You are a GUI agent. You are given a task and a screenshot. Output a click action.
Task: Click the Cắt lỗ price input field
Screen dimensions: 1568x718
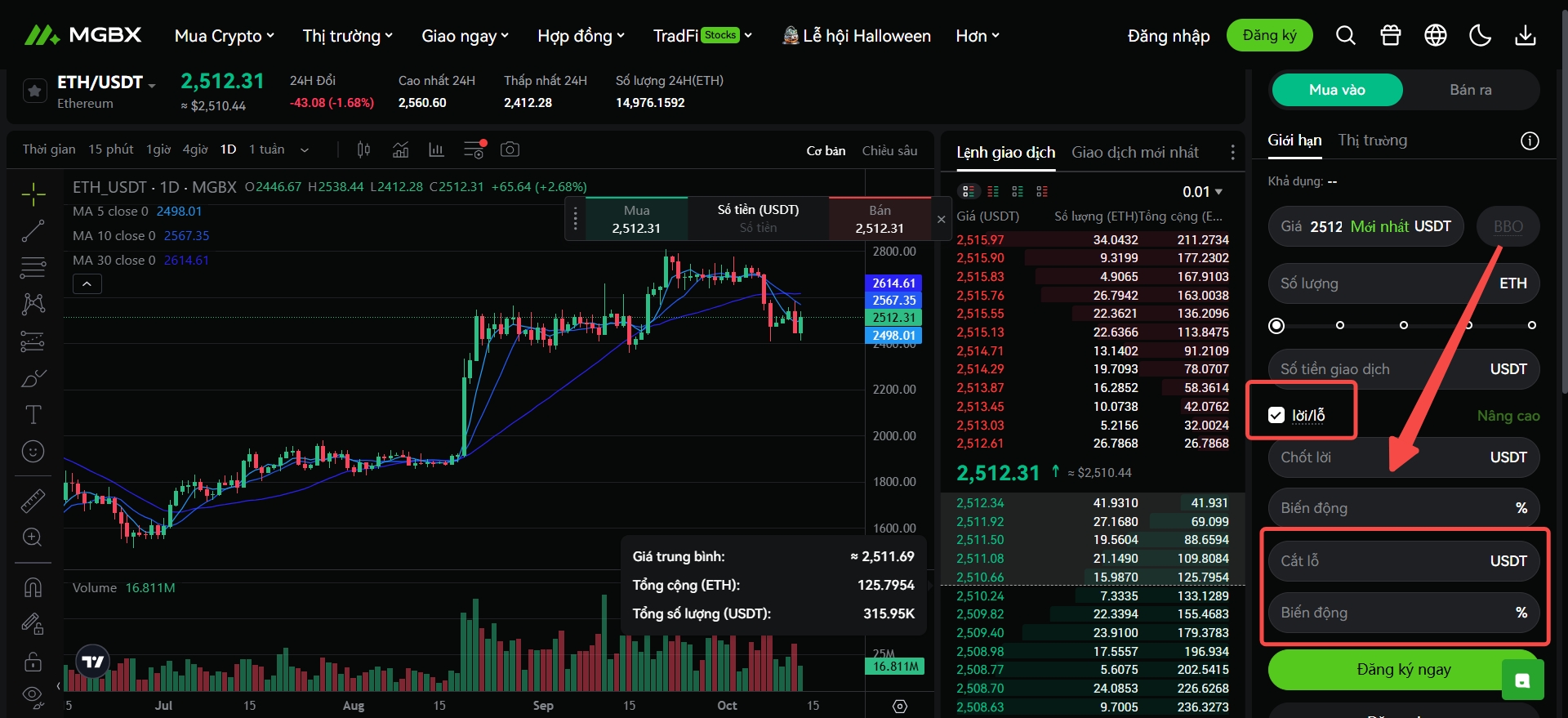pyautogui.click(x=1404, y=560)
